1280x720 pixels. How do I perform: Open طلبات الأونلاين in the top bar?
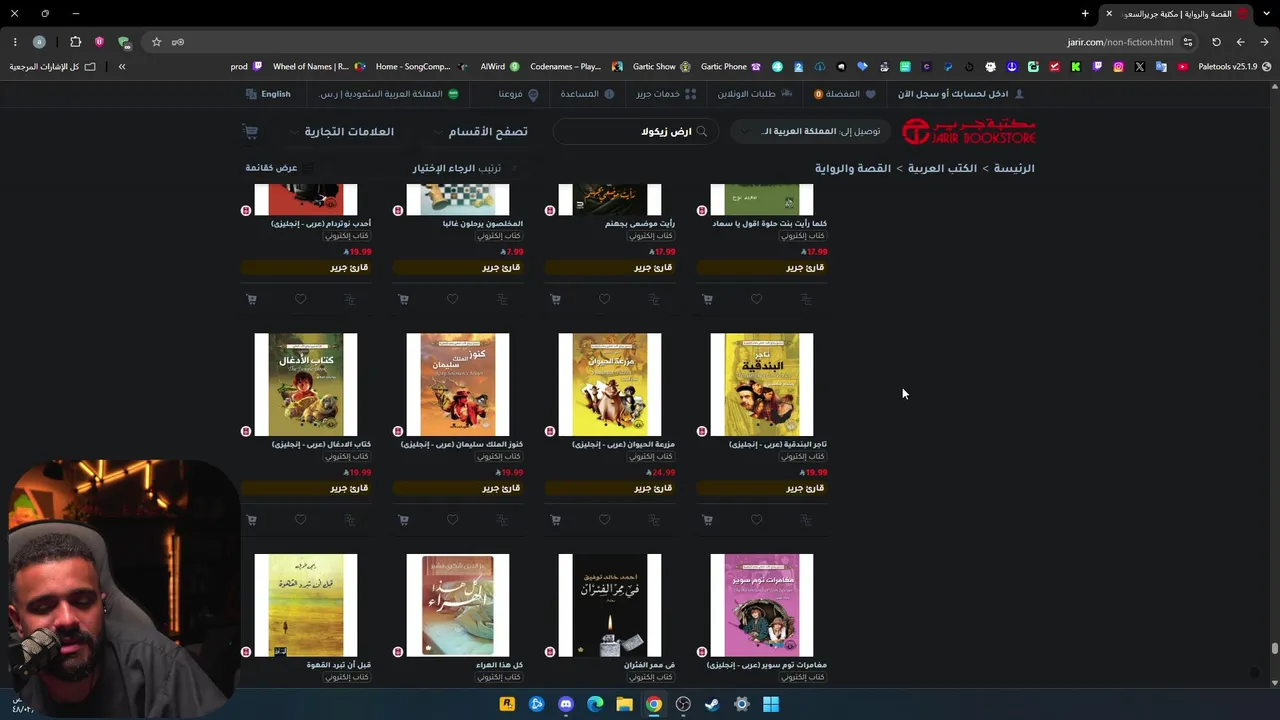pyautogui.click(x=754, y=94)
